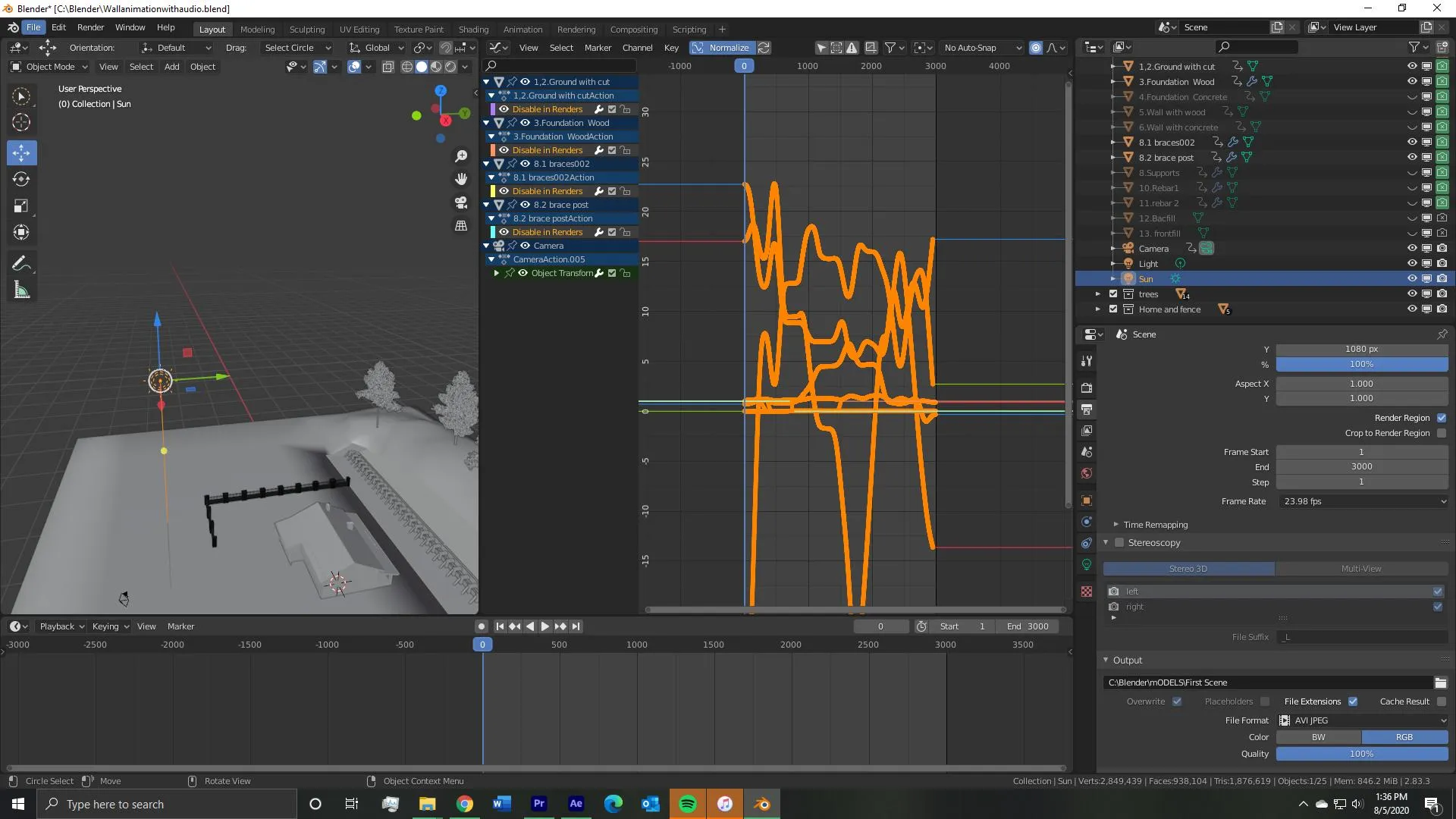Open the Render menu

pyautogui.click(x=90, y=27)
